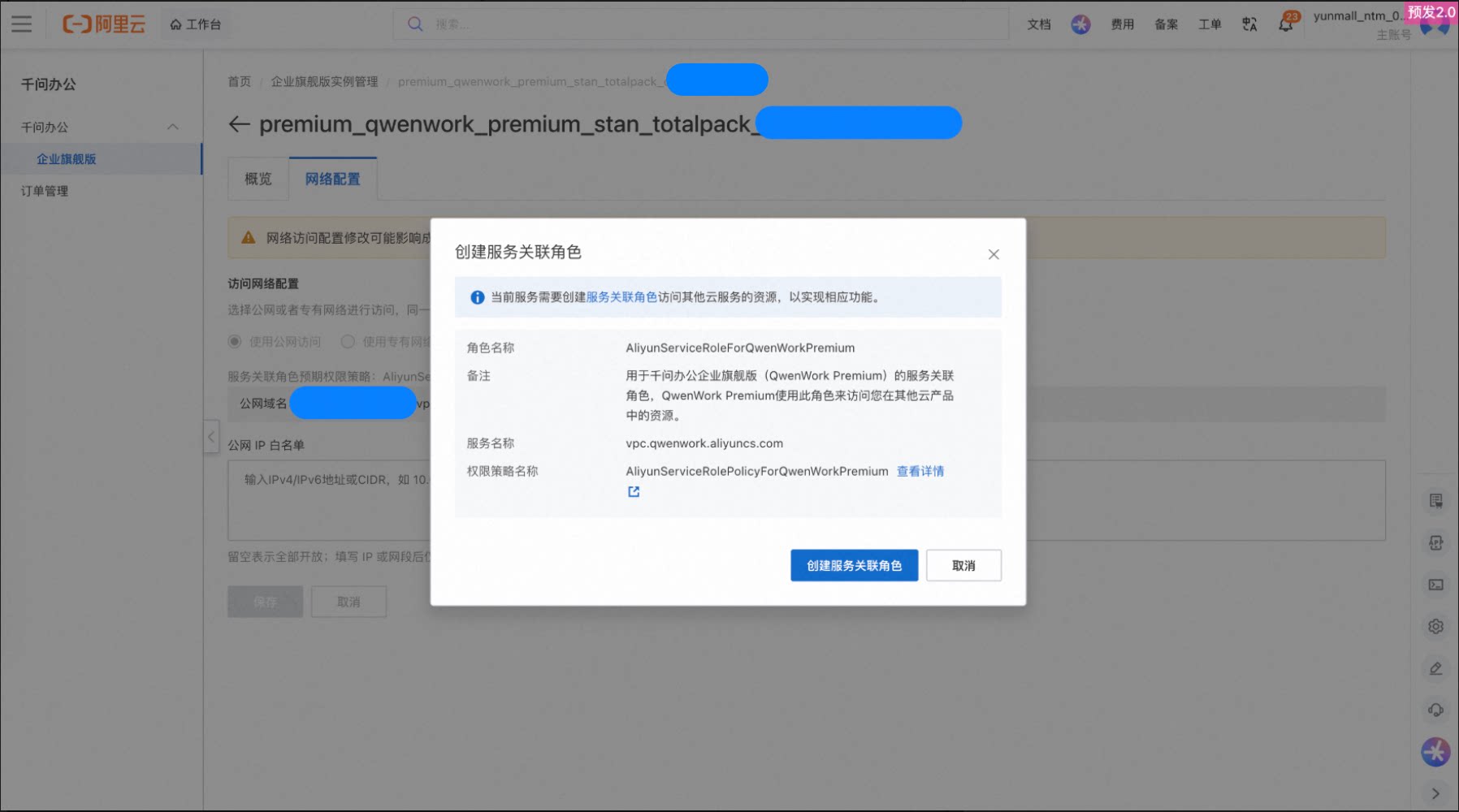The width and height of the screenshot is (1459, 812).
Task: Click the background 取消 button under whitelist
Action: click(x=349, y=602)
